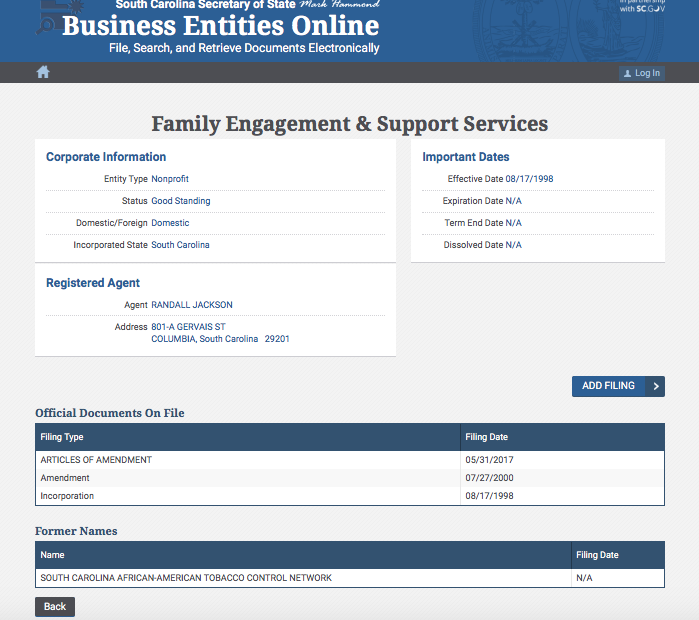
Task: Click Filing Date header in Official Documents
Action: click(486, 437)
